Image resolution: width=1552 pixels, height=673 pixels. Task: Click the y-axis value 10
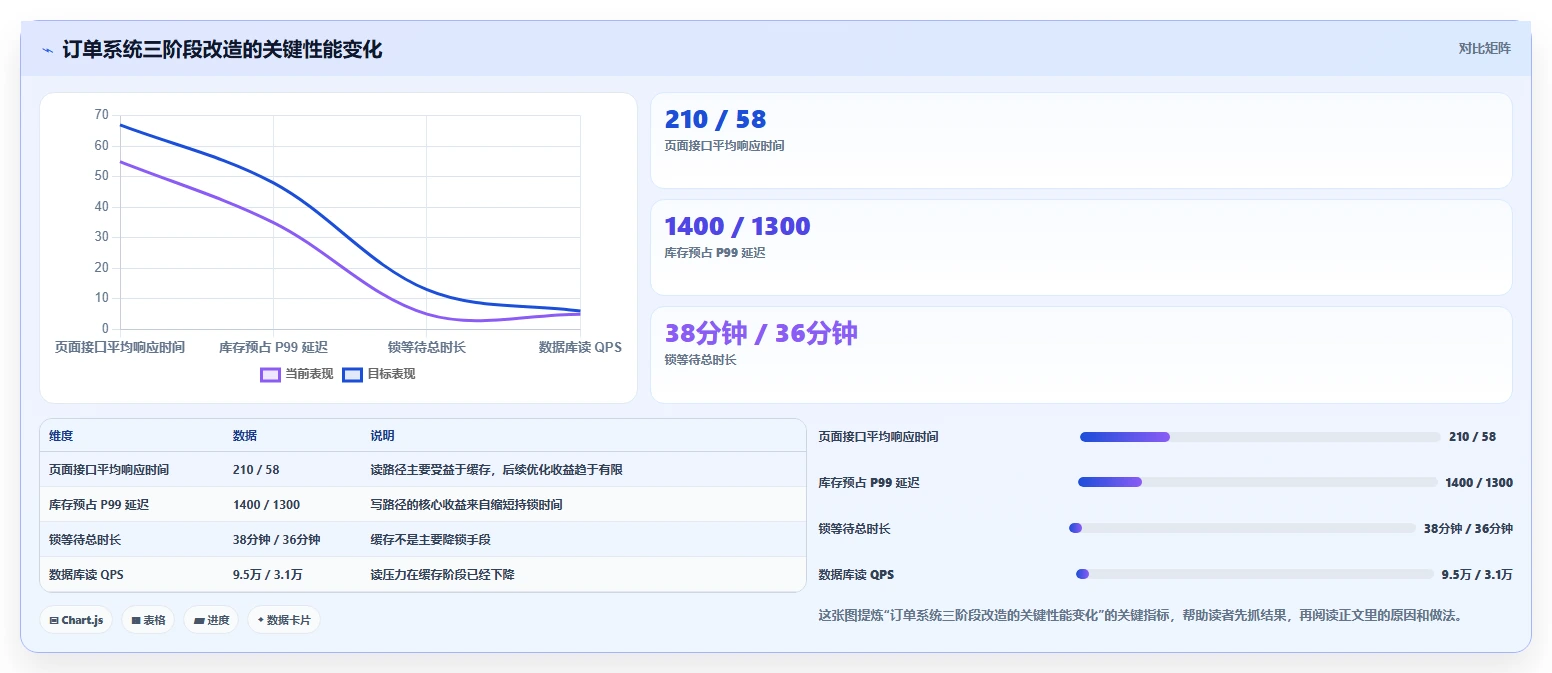(x=101, y=298)
